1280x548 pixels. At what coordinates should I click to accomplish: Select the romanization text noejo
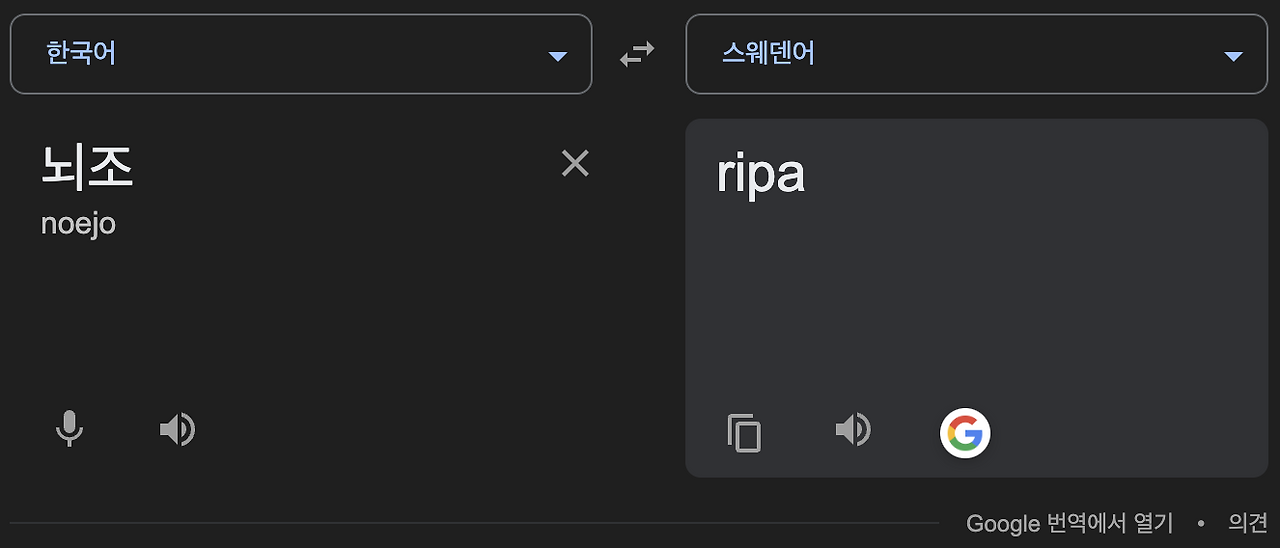tap(78, 223)
